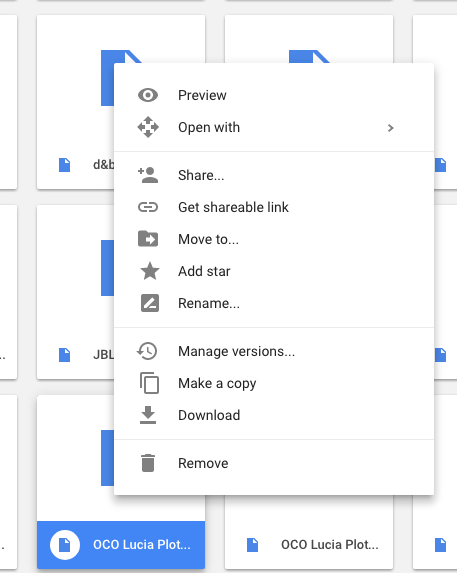Click the add-person Share icon
This screenshot has width=457, height=573.
tap(148, 175)
